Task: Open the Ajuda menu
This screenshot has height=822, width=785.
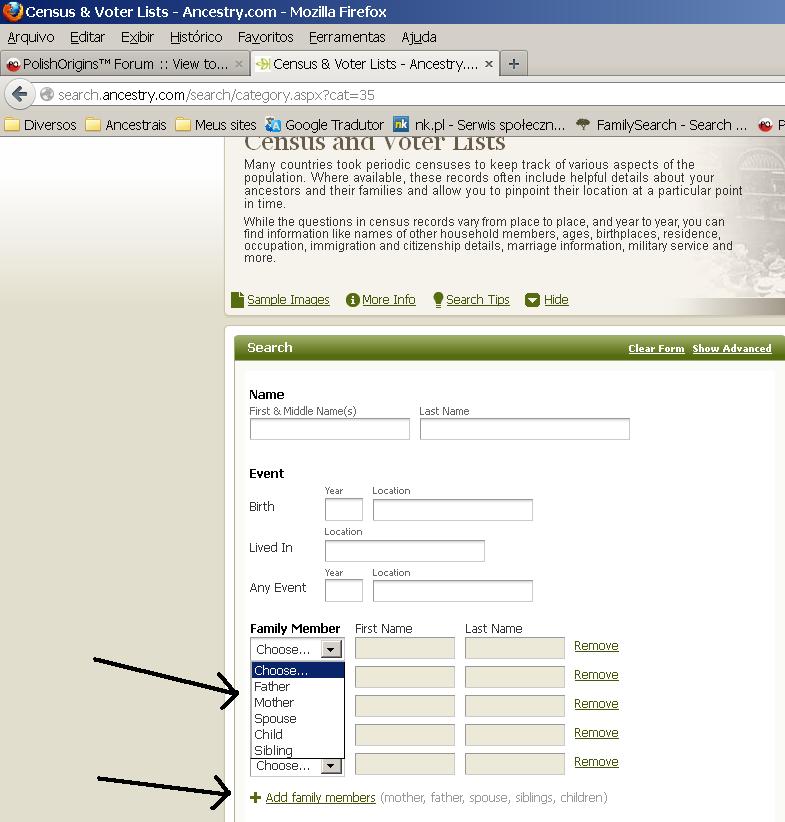Action: click(419, 37)
